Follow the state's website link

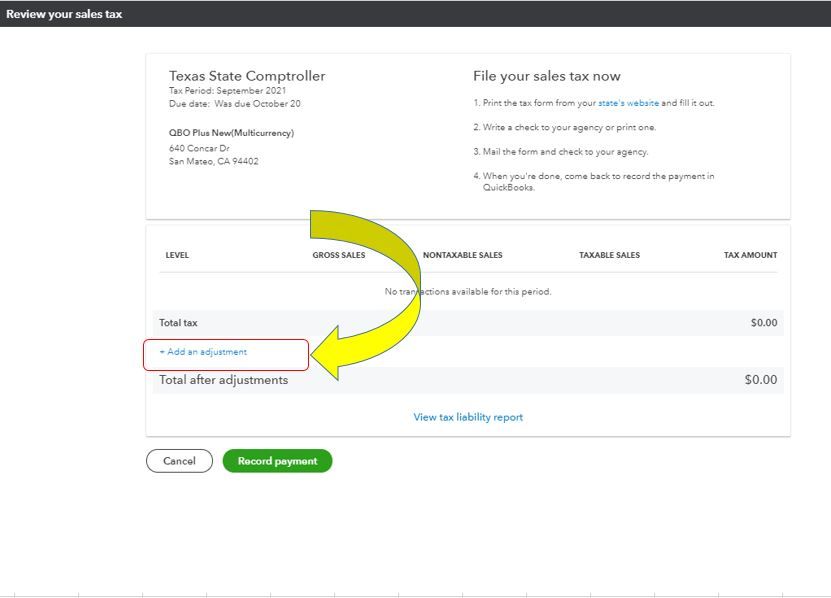tap(628, 103)
